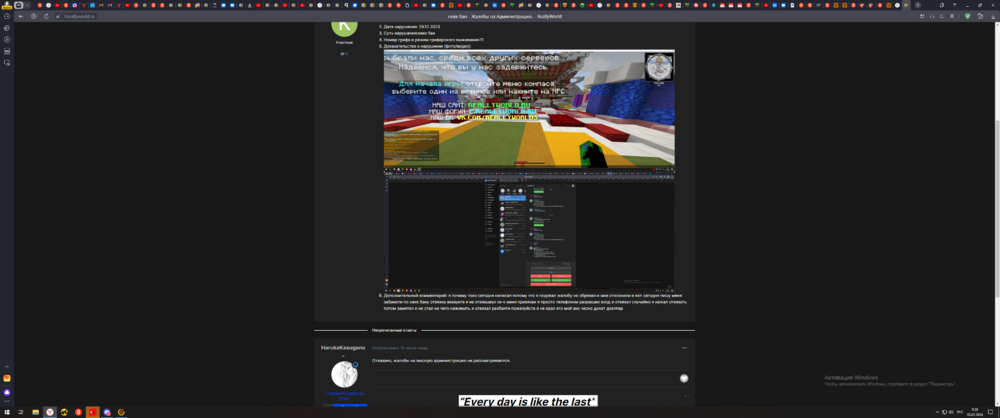Open the Windows notification center icon
Screen dimensions: 1000x418
(x=991, y=412)
